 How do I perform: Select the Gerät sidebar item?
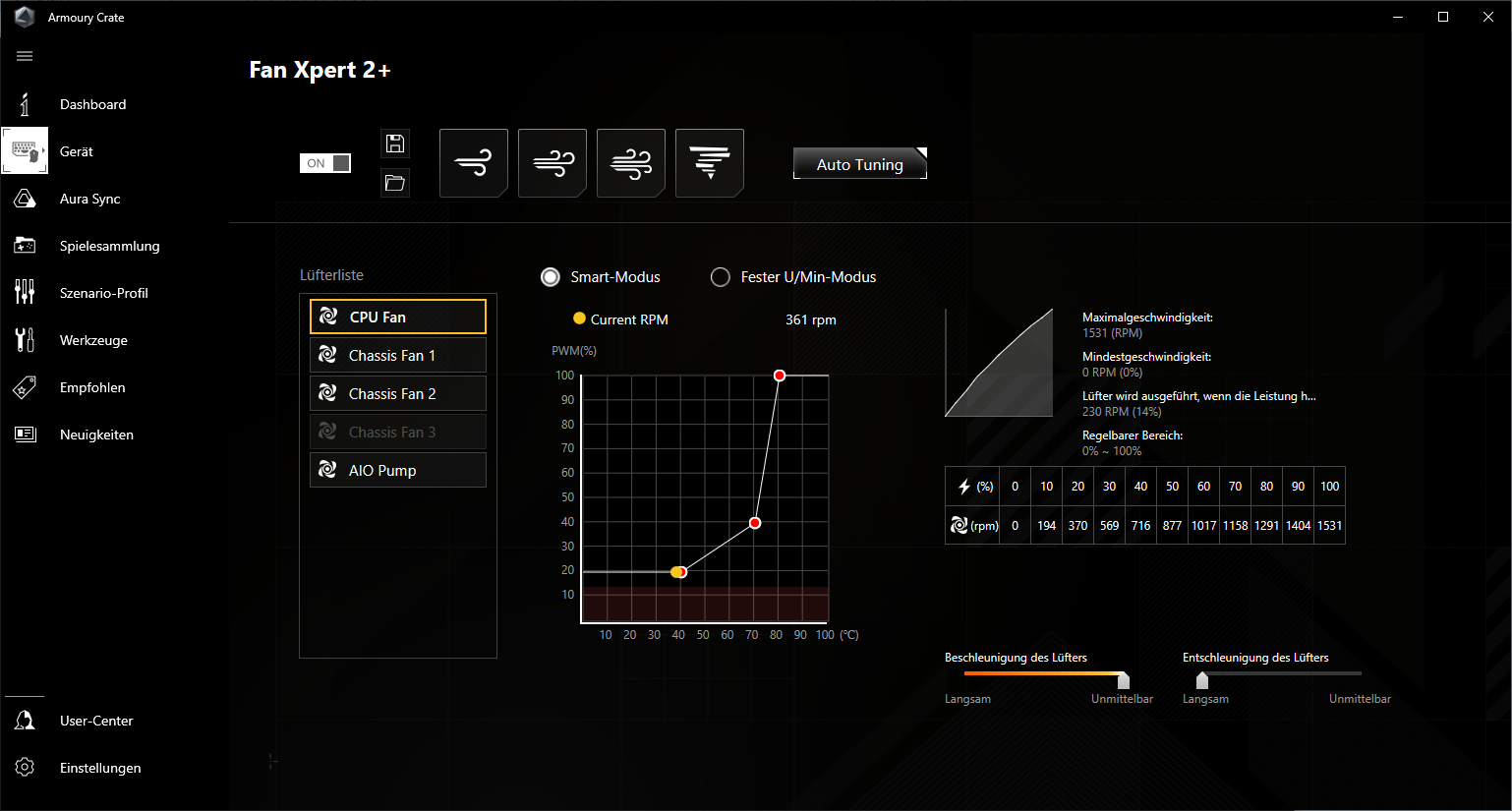(x=77, y=151)
